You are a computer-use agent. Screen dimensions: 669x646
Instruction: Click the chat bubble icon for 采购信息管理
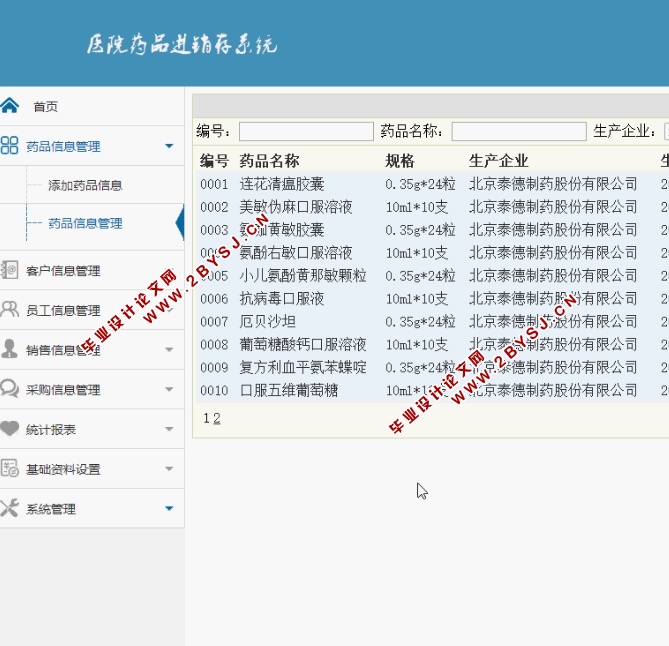click(x=9, y=388)
